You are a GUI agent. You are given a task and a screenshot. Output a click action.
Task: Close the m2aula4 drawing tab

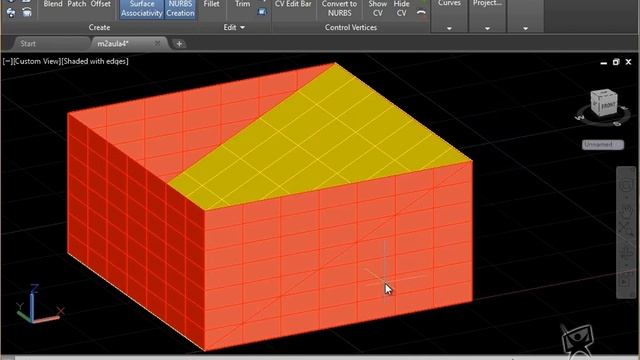pos(157,43)
